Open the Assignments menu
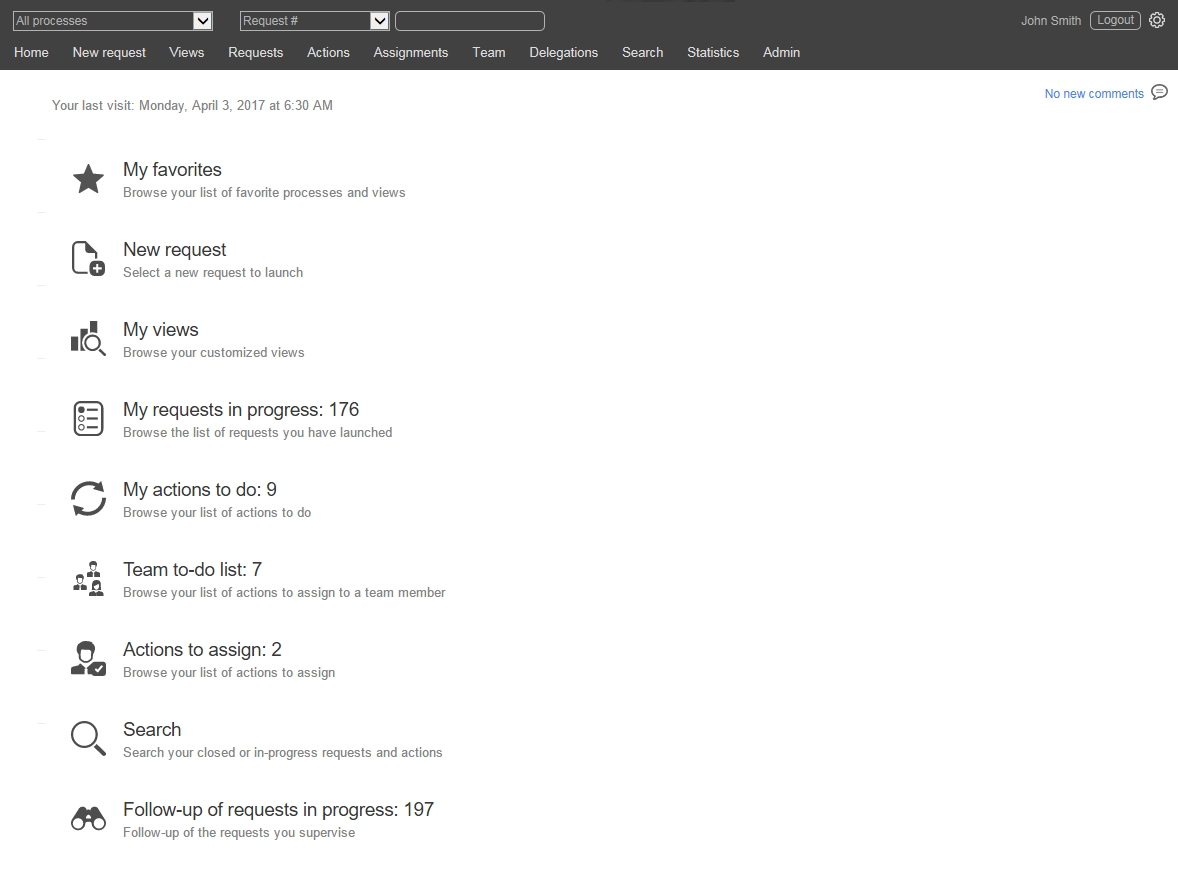 410,52
